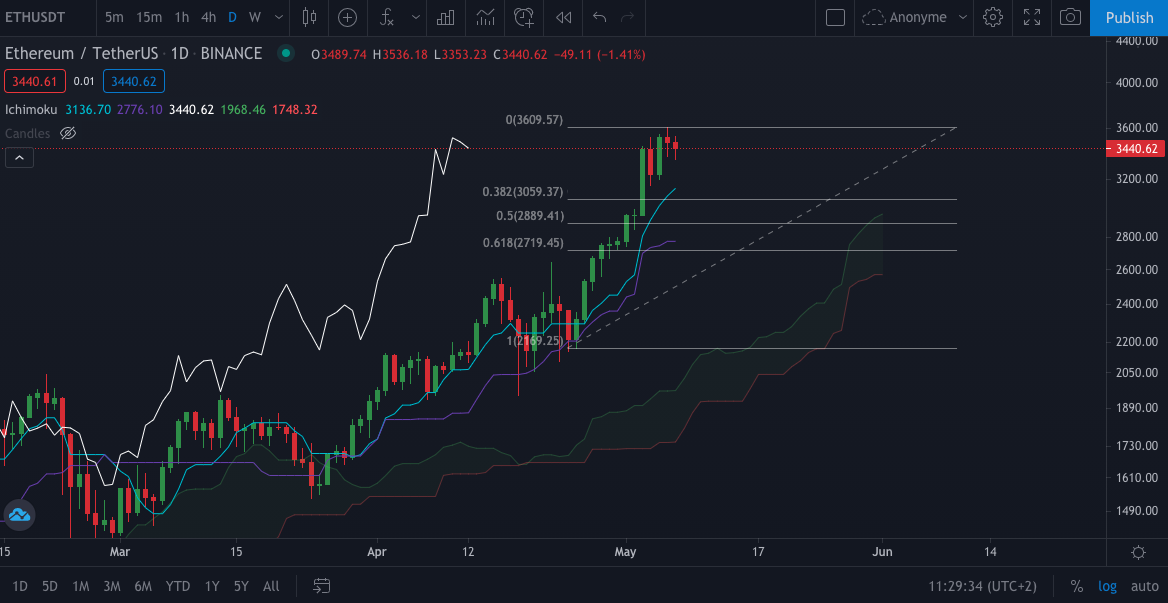Expand the timeframe list next to W
Image resolution: width=1168 pixels, height=603 pixels.
point(276,17)
